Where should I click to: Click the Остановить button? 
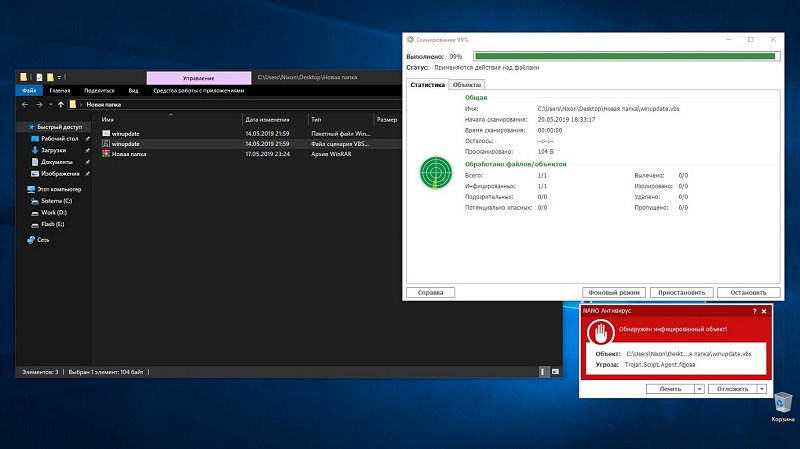point(748,292)
